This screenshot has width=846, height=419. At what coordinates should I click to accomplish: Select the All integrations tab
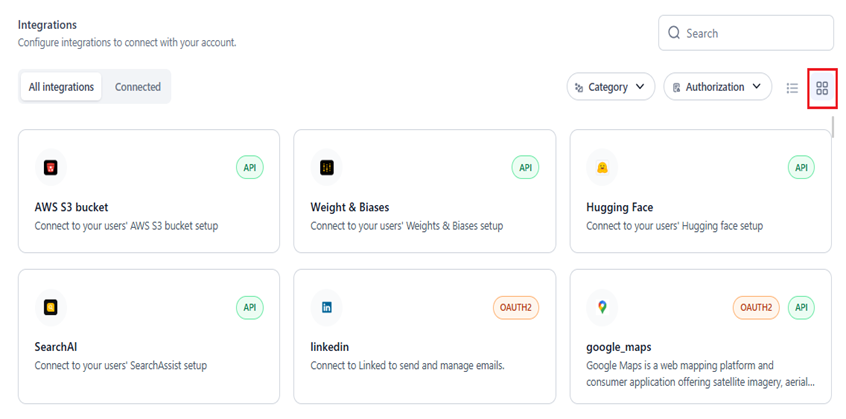61,87
